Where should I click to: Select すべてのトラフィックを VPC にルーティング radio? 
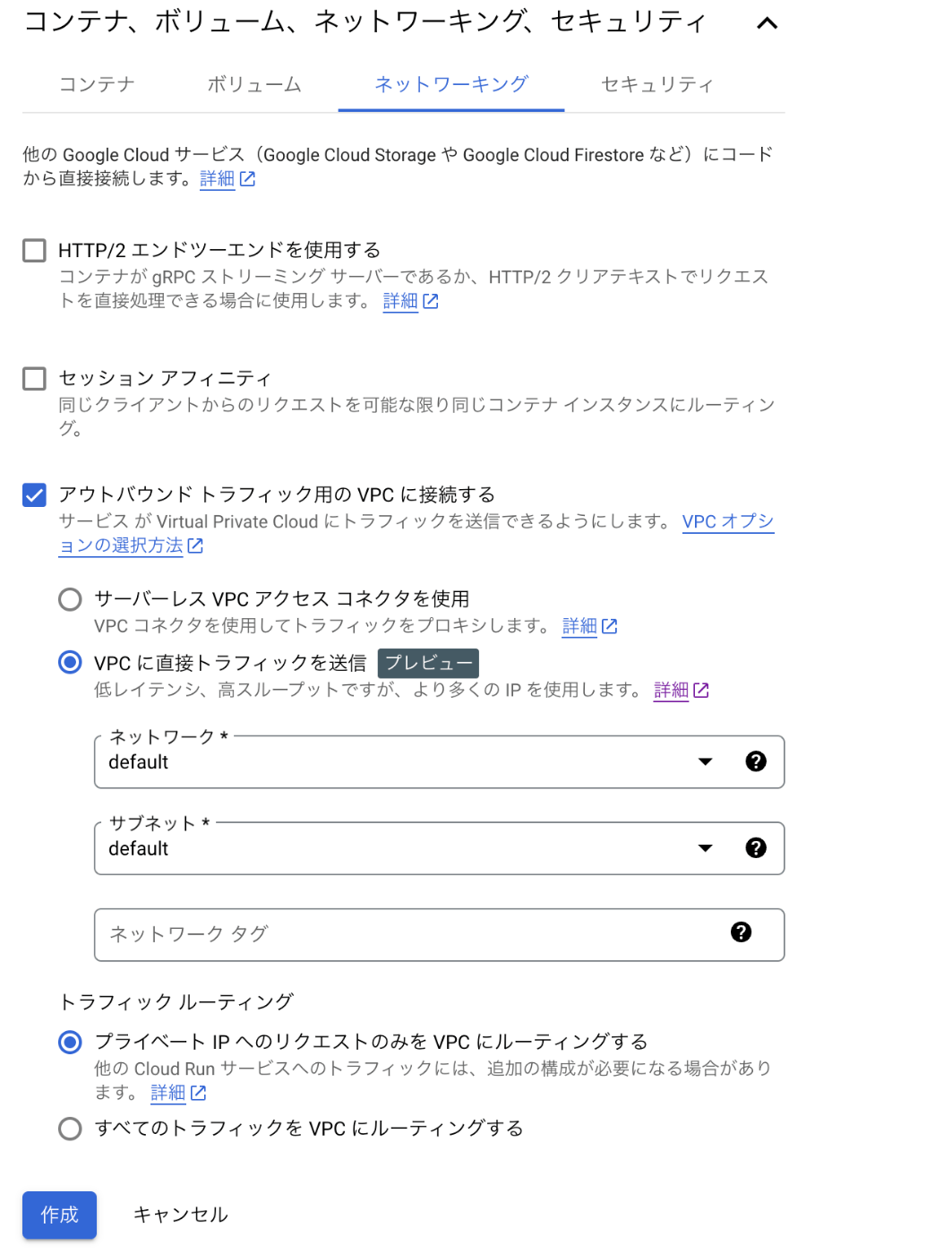(x=70, y=1129)
